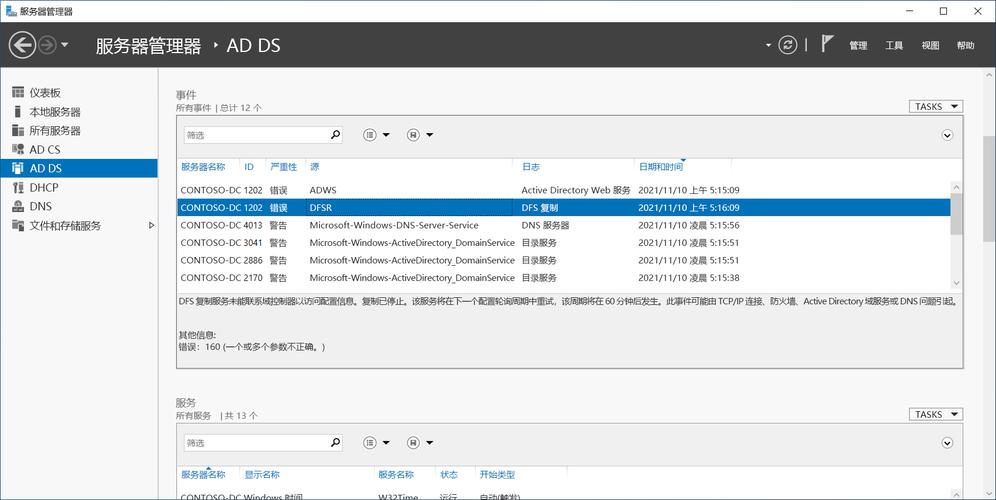Expand 文件和存储服务 submenu arrow
Screen dimensions: 996x500
coord(152,226)
